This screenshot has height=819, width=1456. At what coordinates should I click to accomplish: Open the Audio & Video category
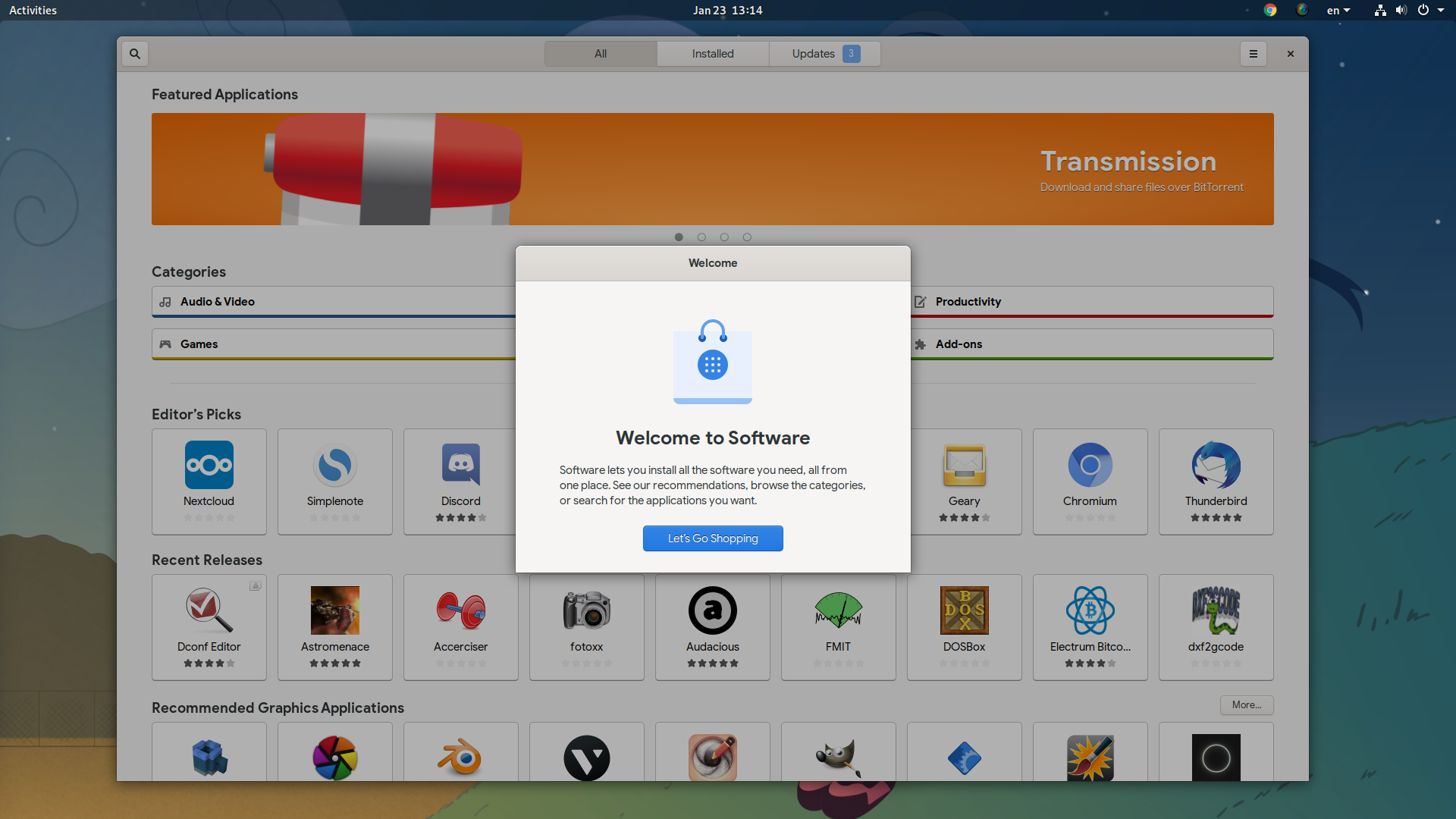(334, 302)
